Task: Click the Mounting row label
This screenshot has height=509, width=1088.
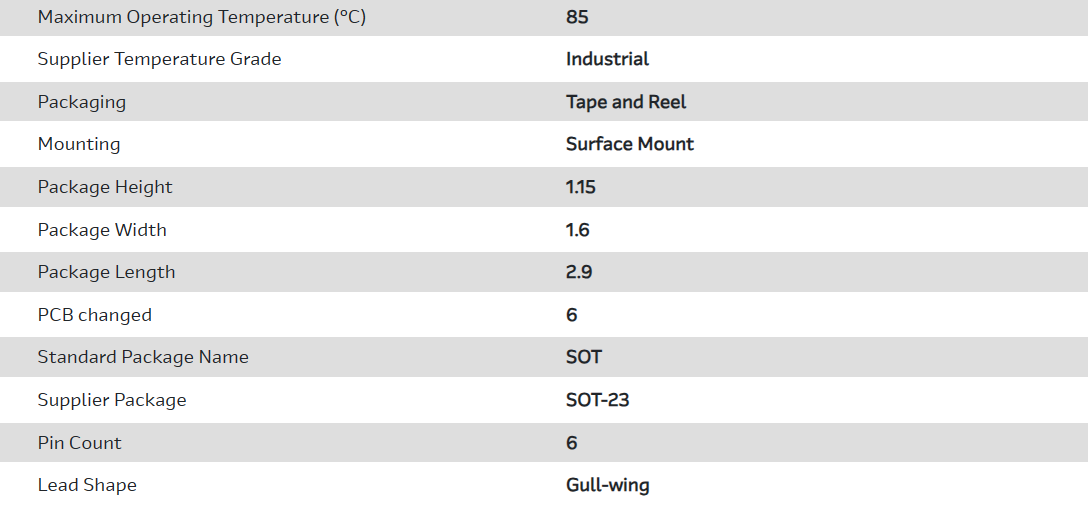Action: (79, 144)
